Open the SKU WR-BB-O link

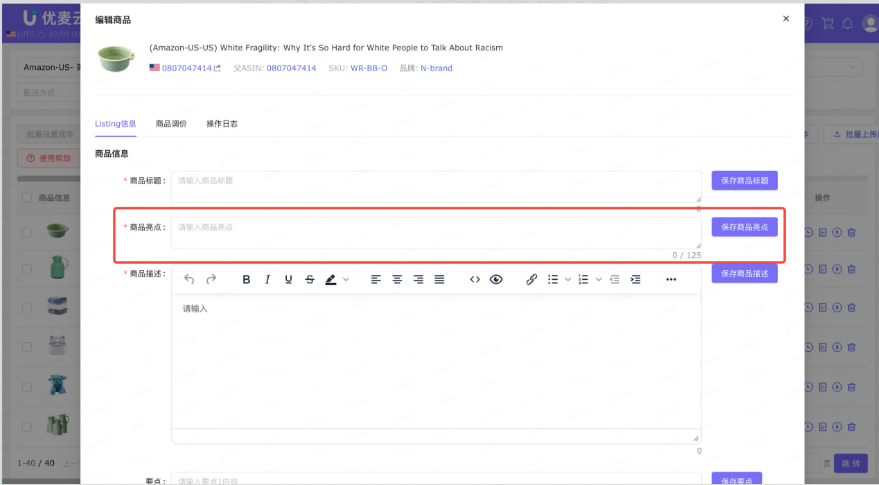[369, 68]
